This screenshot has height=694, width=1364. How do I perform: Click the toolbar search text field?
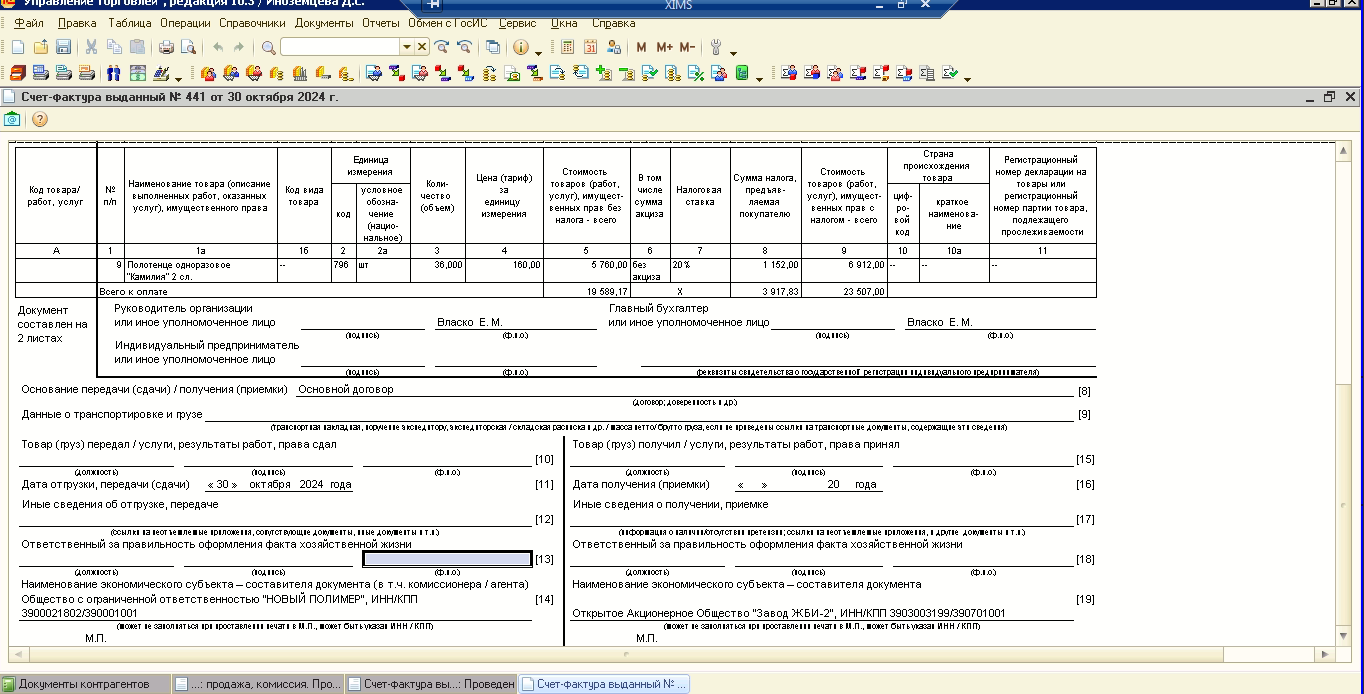point(340,47)
